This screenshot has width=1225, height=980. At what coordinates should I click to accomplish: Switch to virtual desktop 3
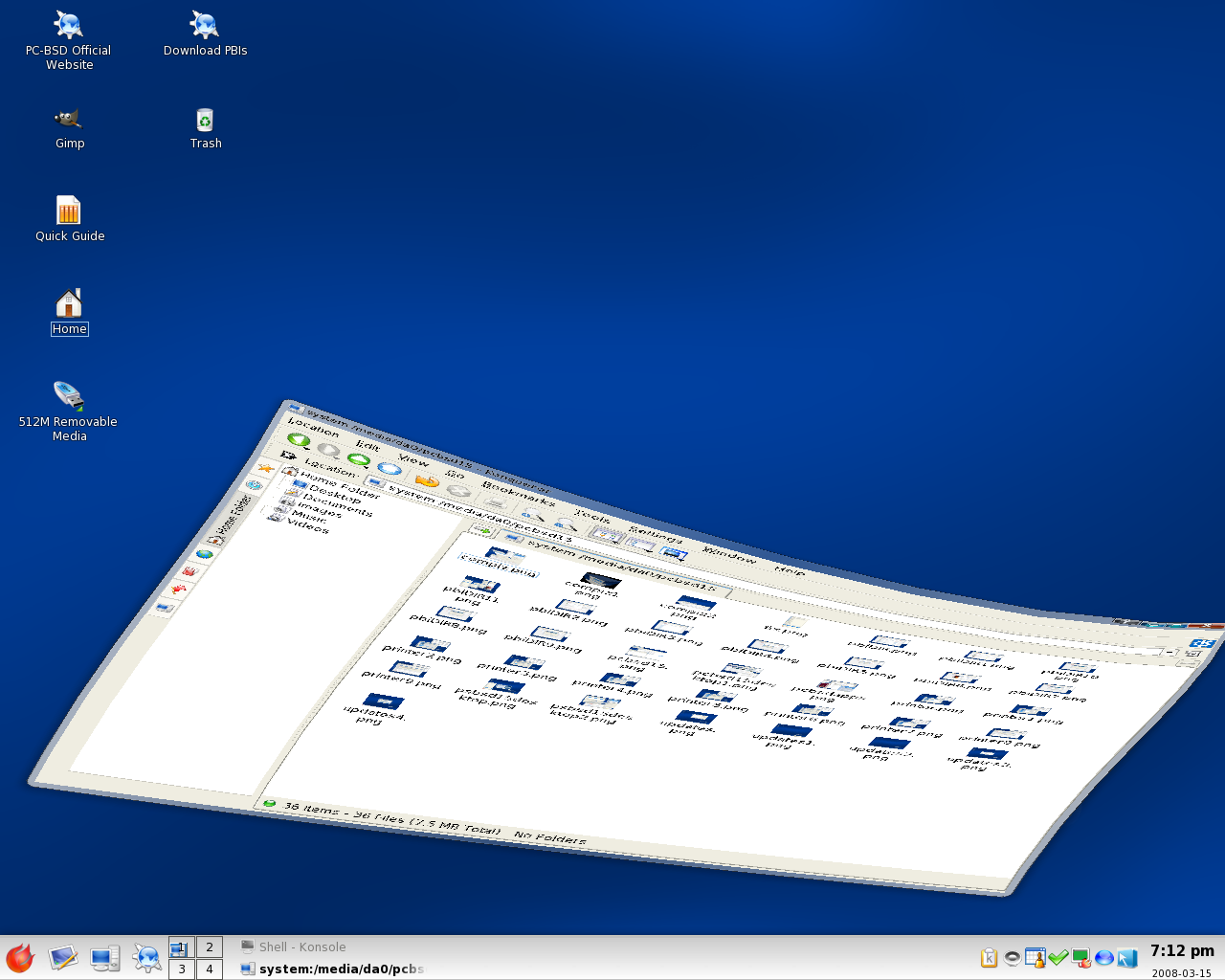[182, 969]
